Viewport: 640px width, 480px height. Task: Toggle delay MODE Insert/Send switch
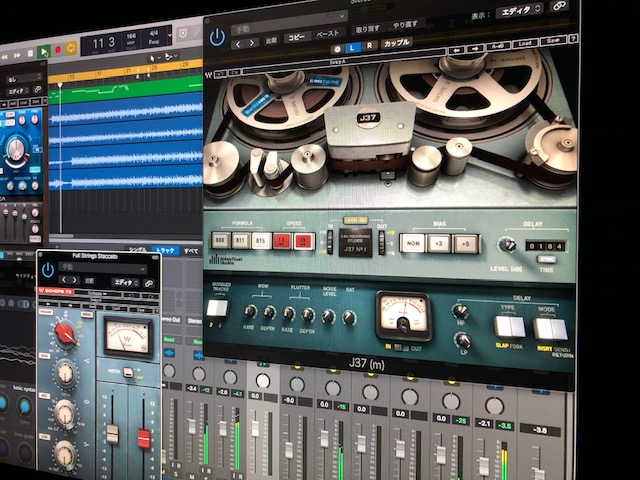(x=550, y=329)
